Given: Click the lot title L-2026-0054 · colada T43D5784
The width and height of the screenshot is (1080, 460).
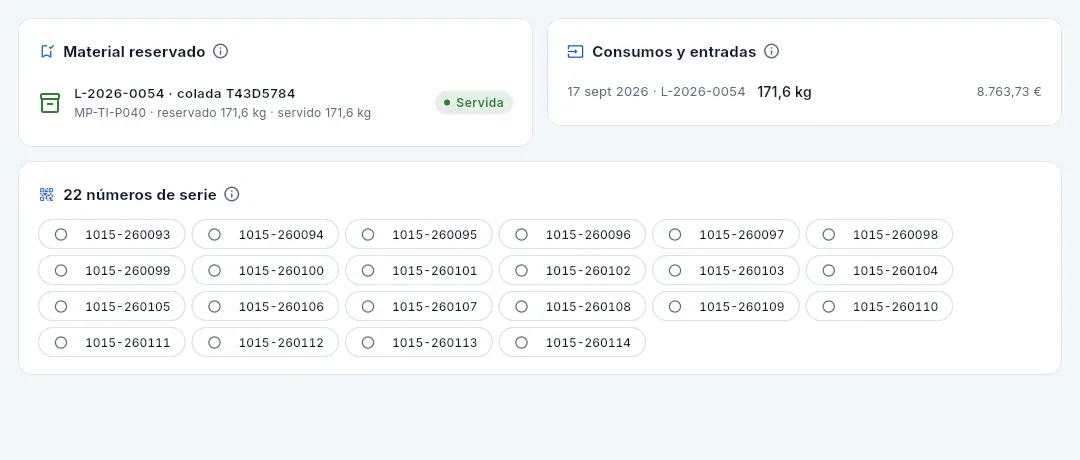Looking at the screenshot, I should 185,94.
